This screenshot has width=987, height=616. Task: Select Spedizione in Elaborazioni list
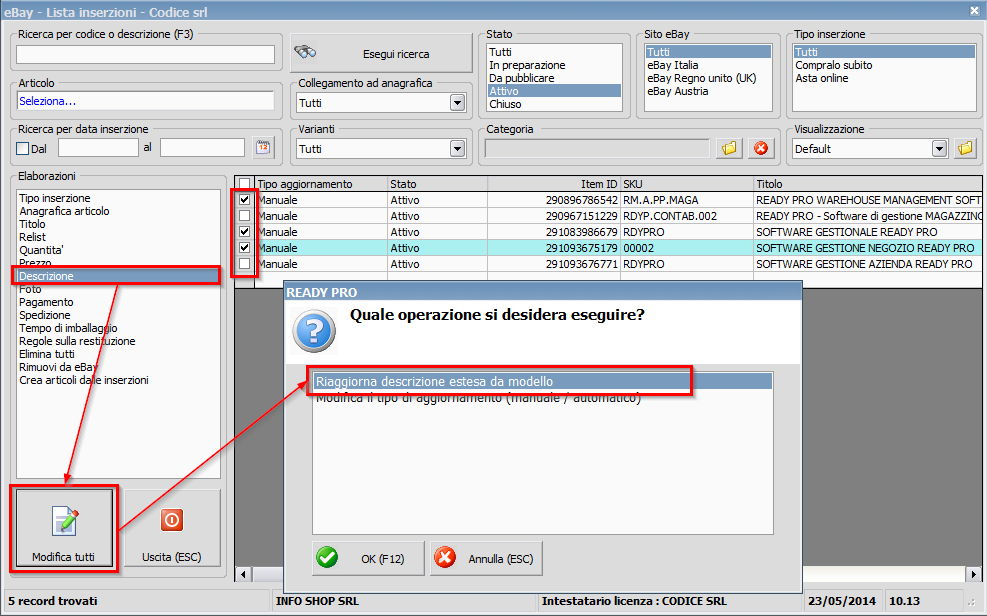point(118,315)
